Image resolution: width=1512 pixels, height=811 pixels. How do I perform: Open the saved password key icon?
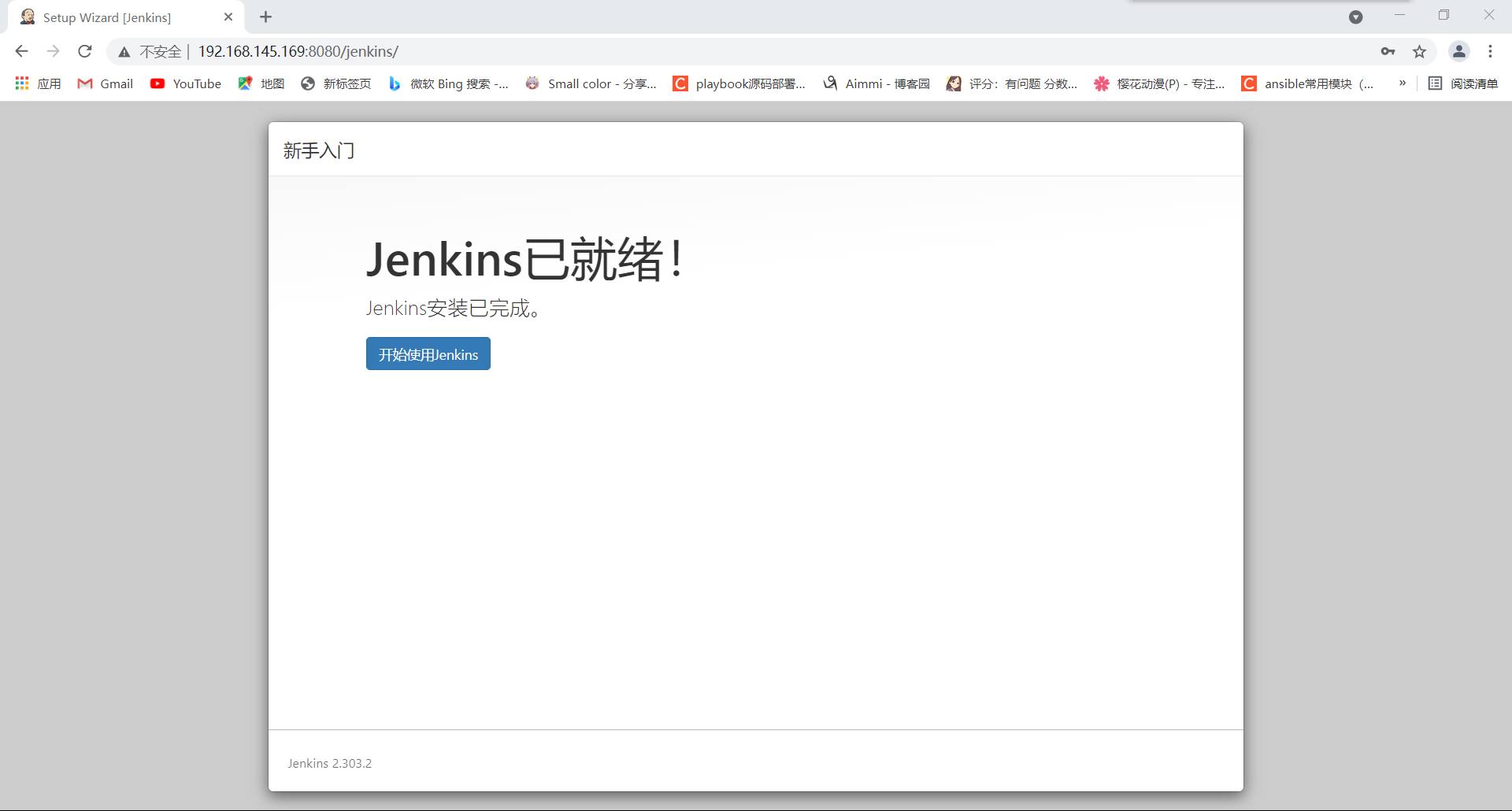coord(1388,51)
